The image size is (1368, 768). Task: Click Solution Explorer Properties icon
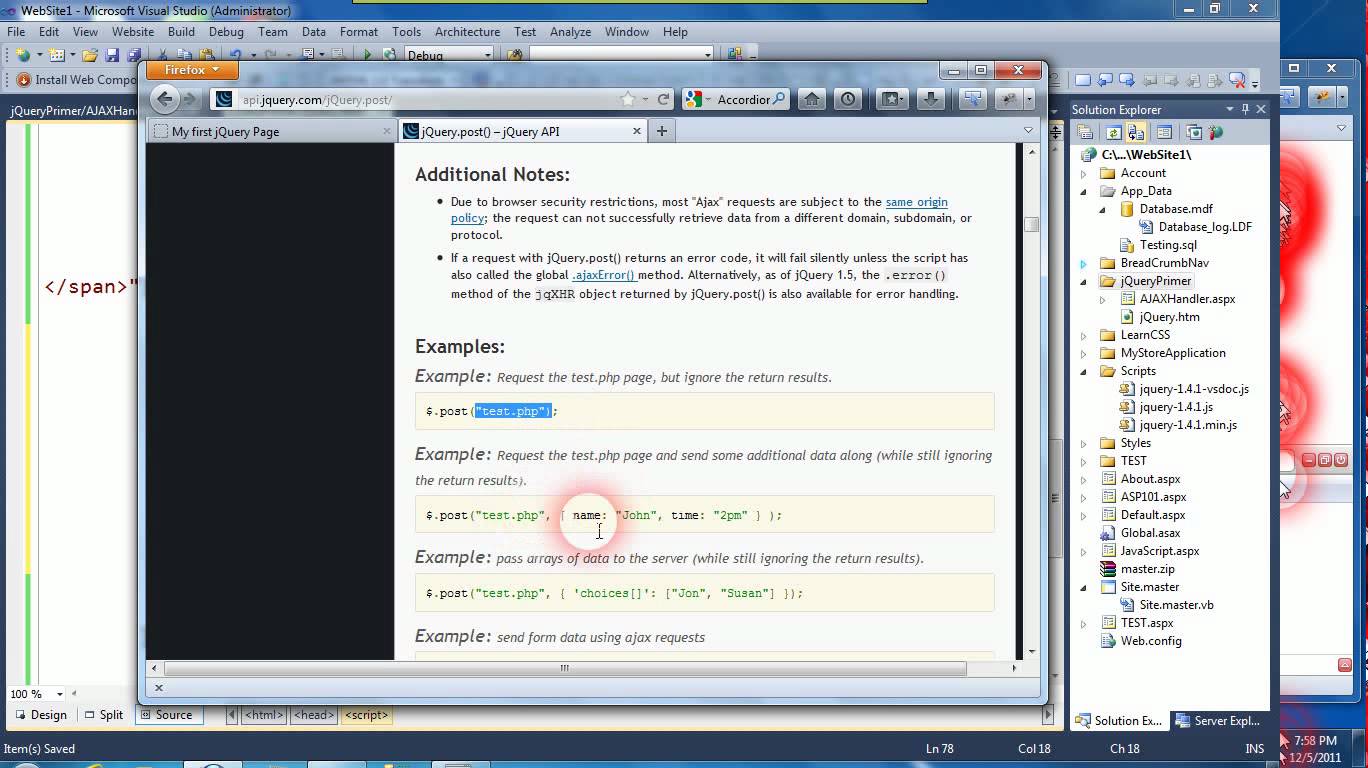(x=1085, y=132)
